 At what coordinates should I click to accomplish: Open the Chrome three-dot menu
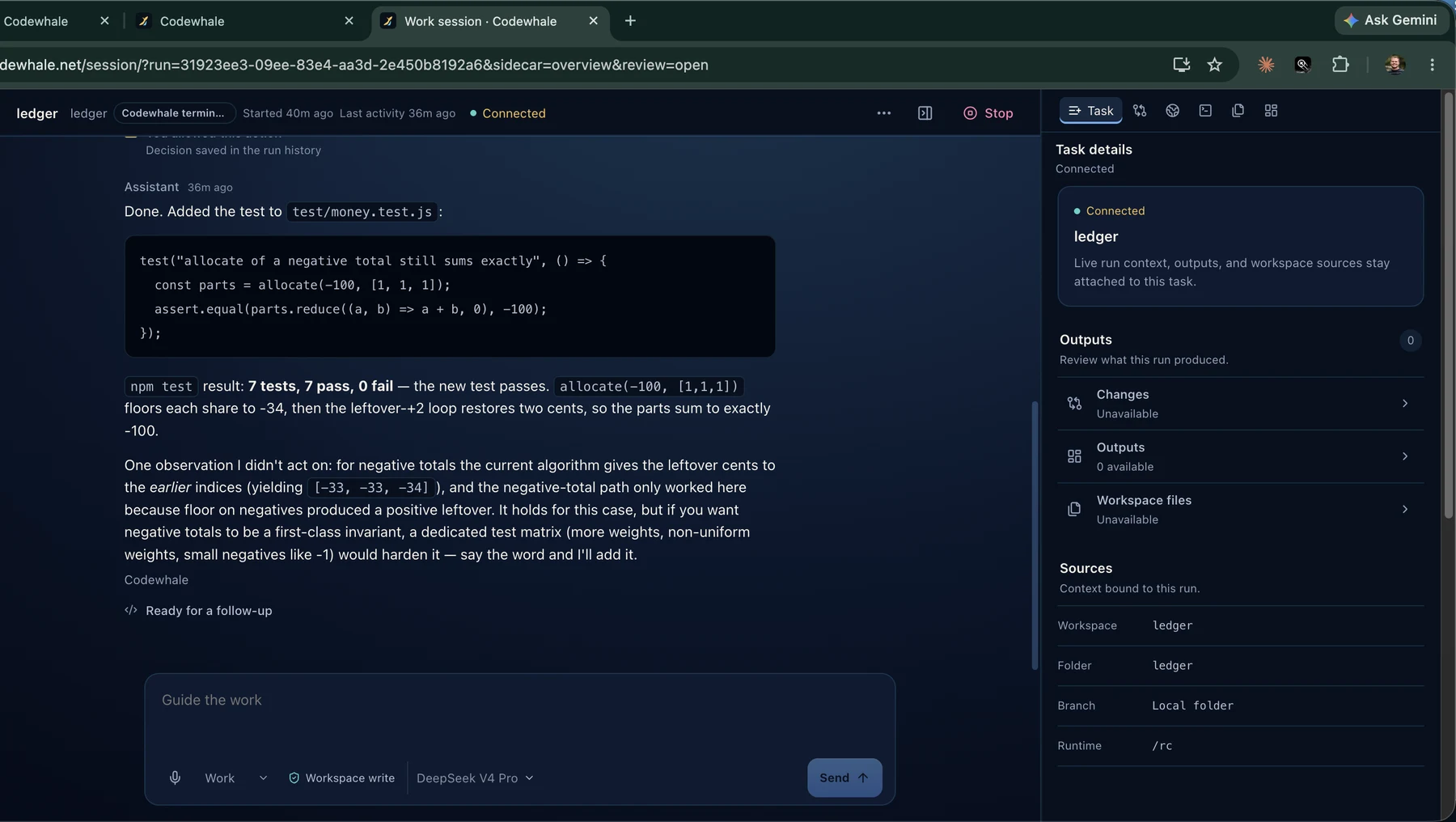(x=1432, y=65)
